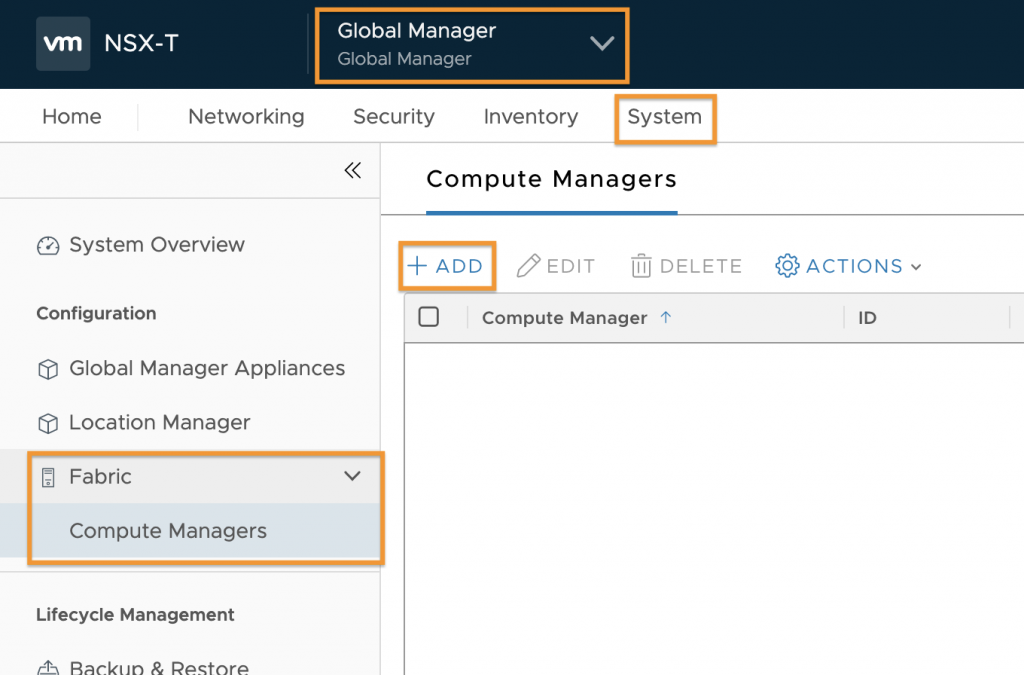The image size is (1024, 675).
Task: Click the Location Manager cube icon
Action: pos(48,423)
